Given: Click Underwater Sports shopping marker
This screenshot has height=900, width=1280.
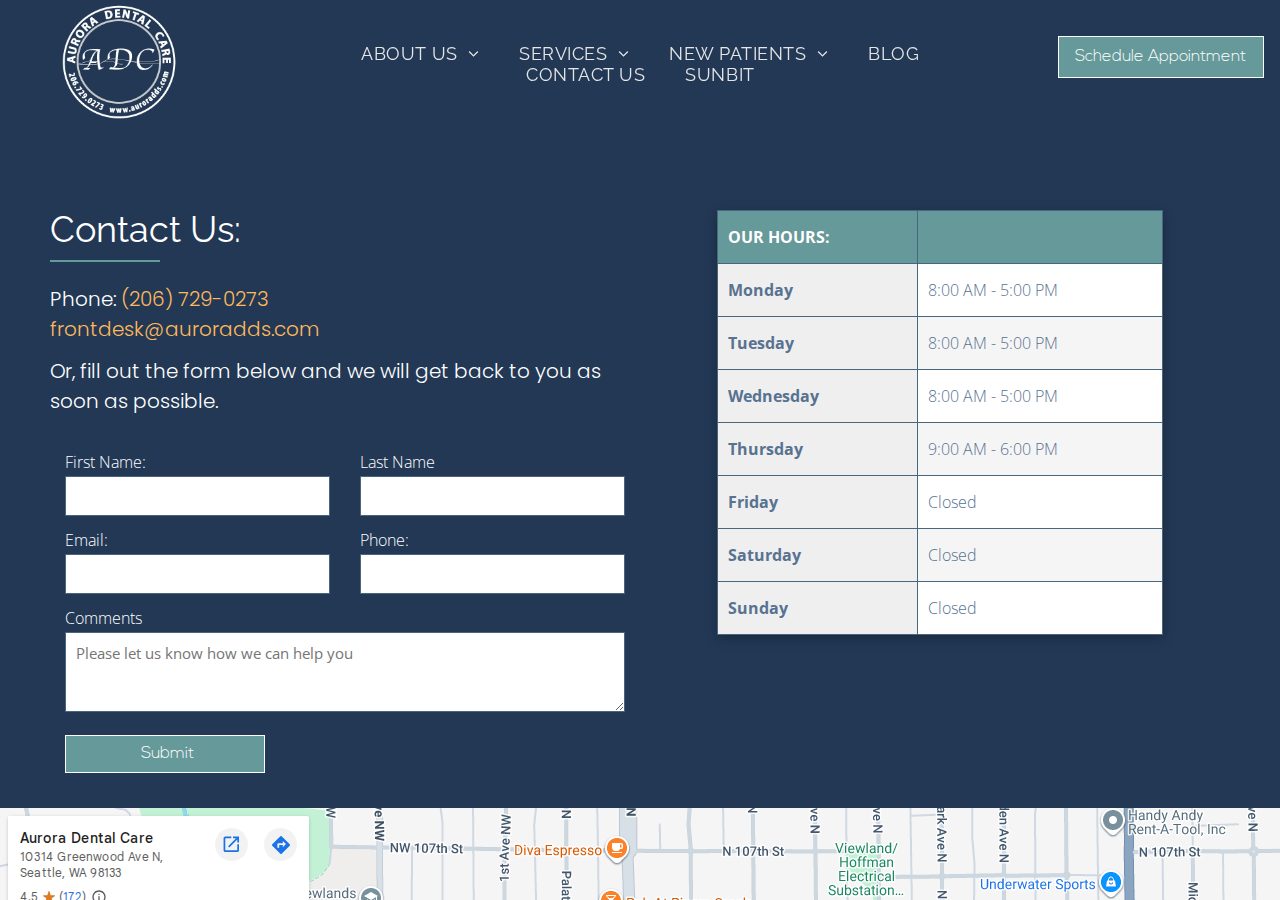Looking at the screenshot, I should coord(1110,883).
